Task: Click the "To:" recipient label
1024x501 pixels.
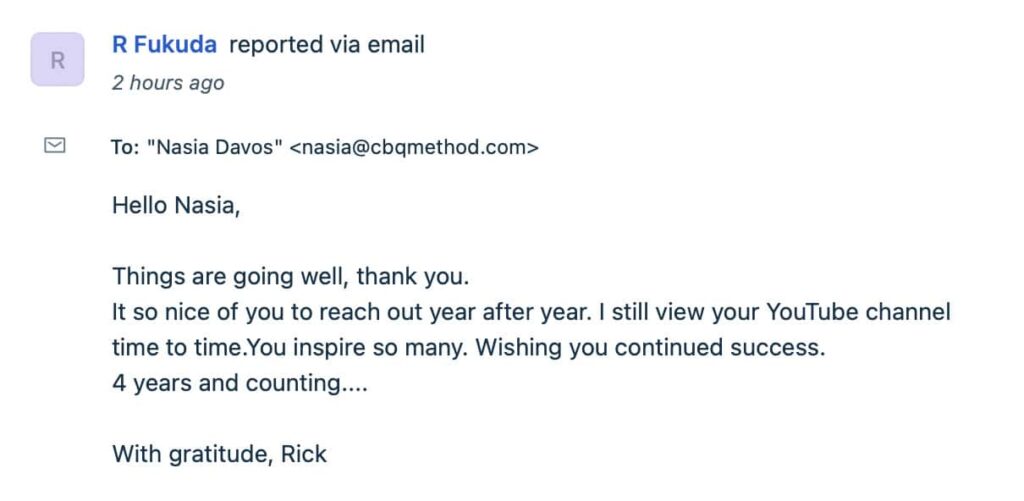Action: click(x=124, y=147)
